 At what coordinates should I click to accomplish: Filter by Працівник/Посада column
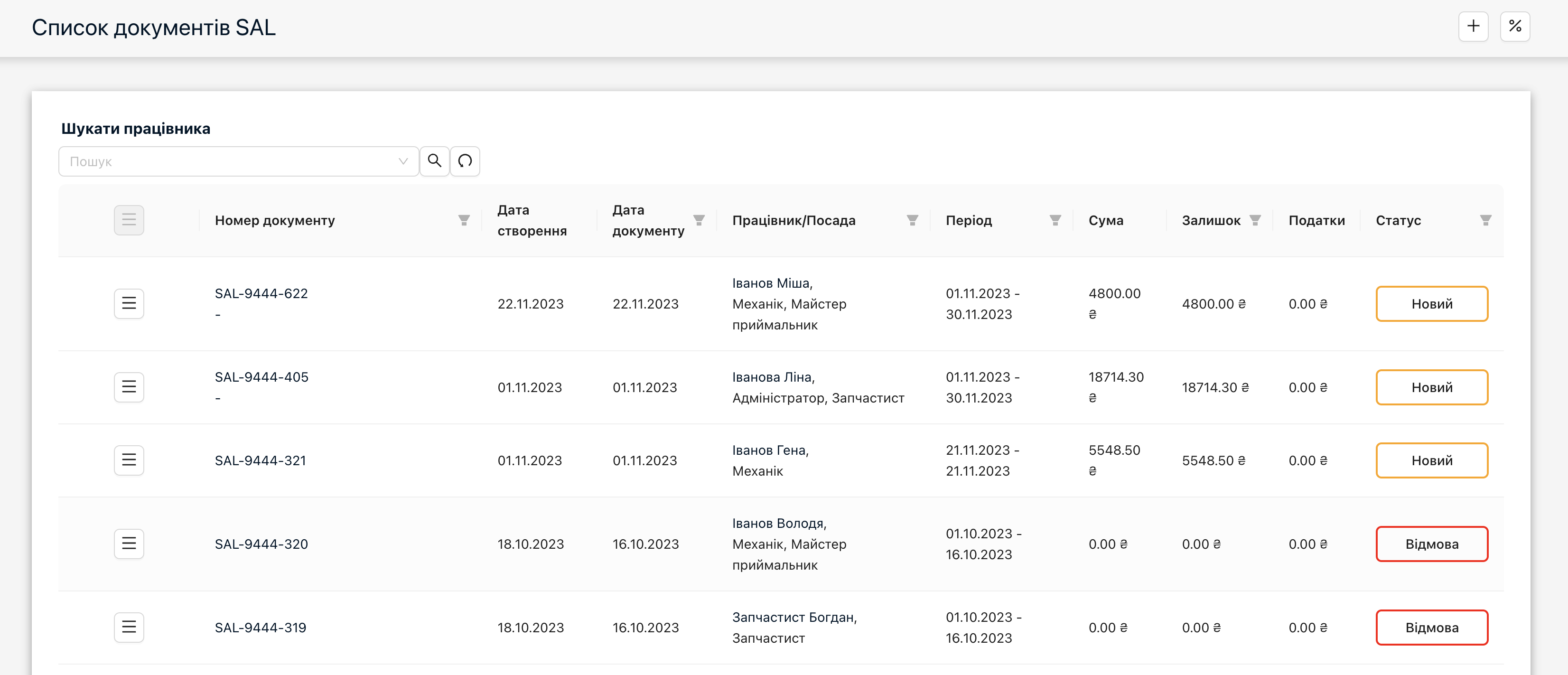912,220
